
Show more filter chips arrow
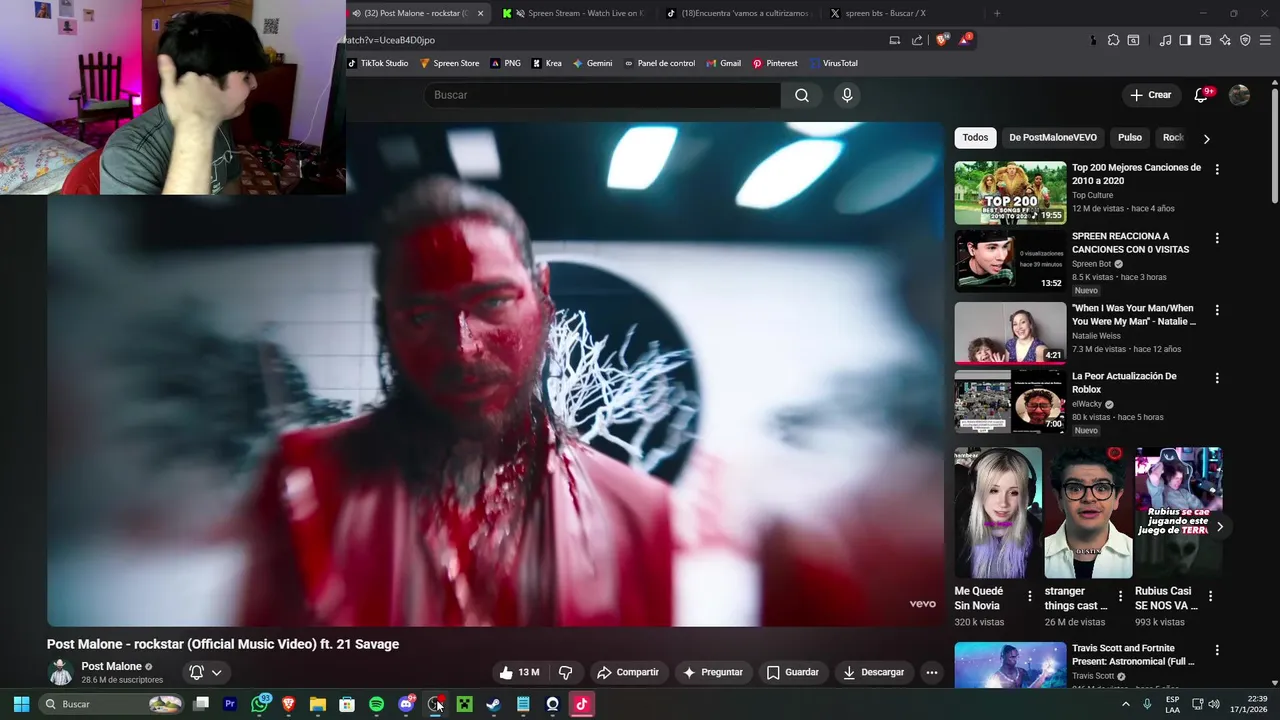click(x=1206, y=138)
